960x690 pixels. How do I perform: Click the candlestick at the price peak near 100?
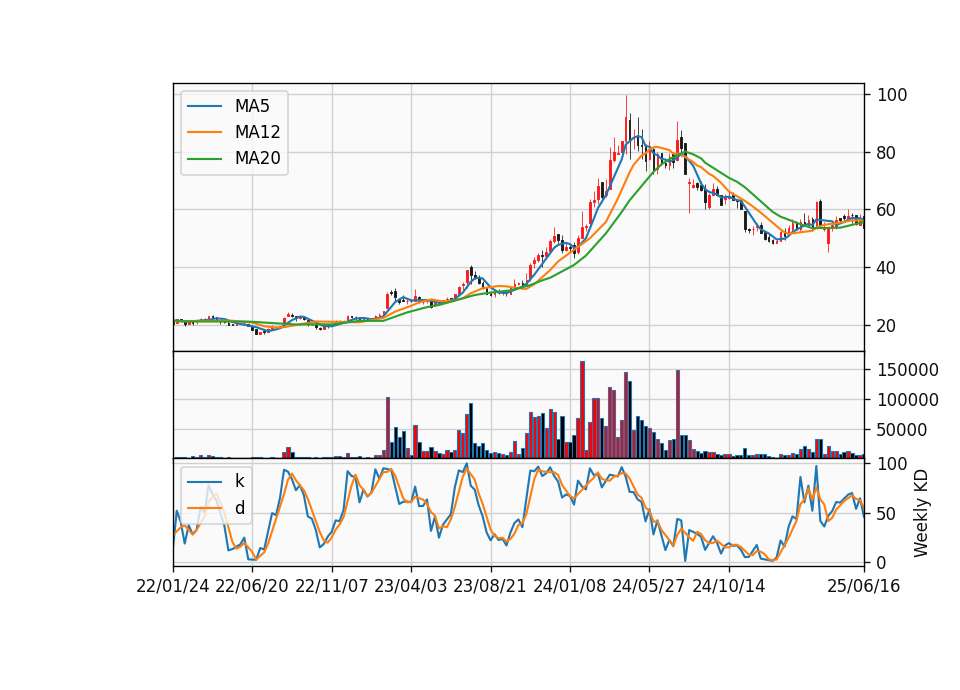click(x=626, y=126)
